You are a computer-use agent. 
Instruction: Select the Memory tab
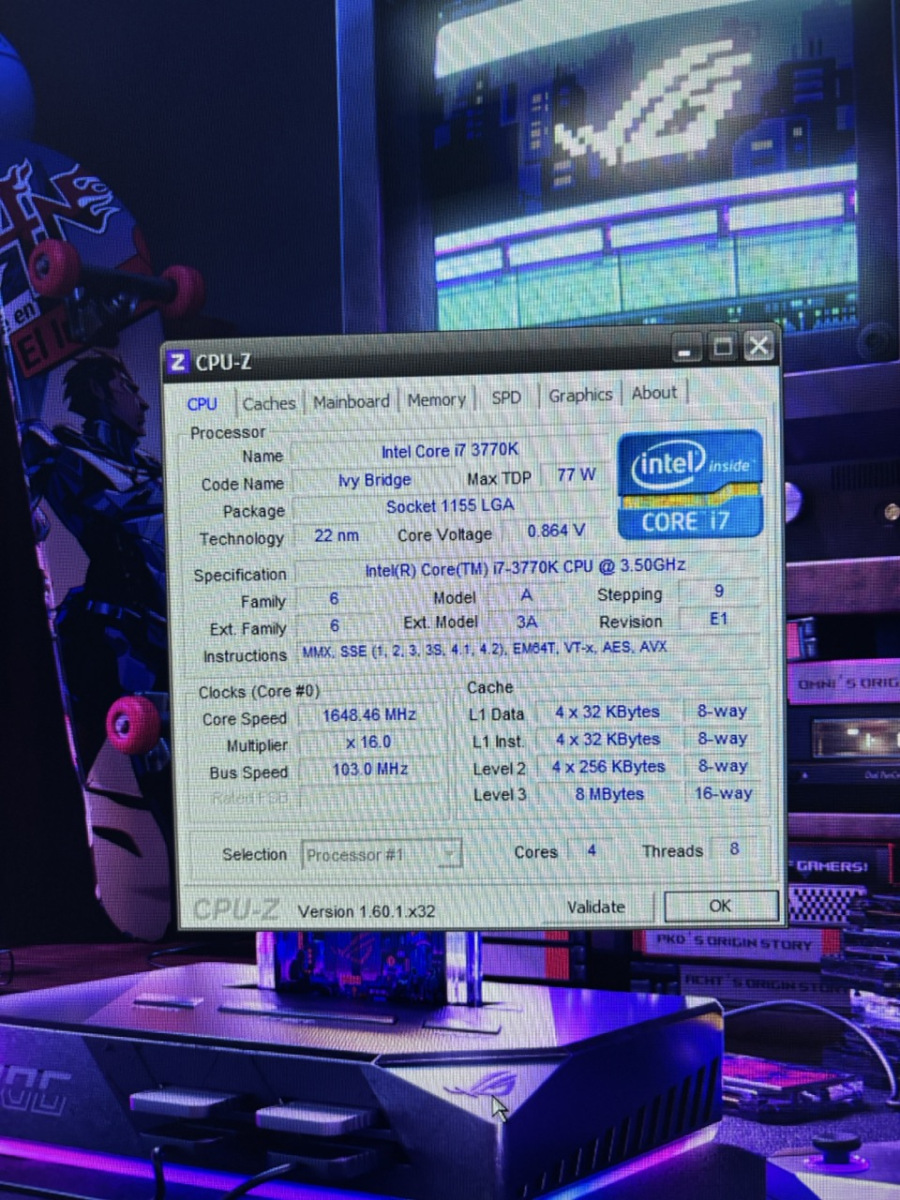(x=436, y=399)
